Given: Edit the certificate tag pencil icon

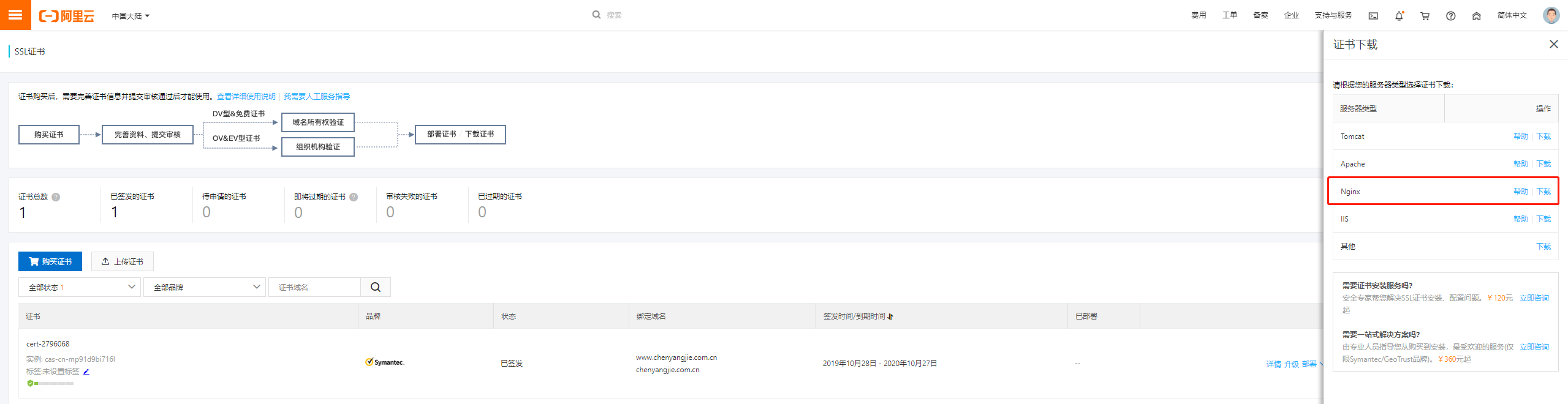Looking at the screenshot, I should [x=86, y=372].
